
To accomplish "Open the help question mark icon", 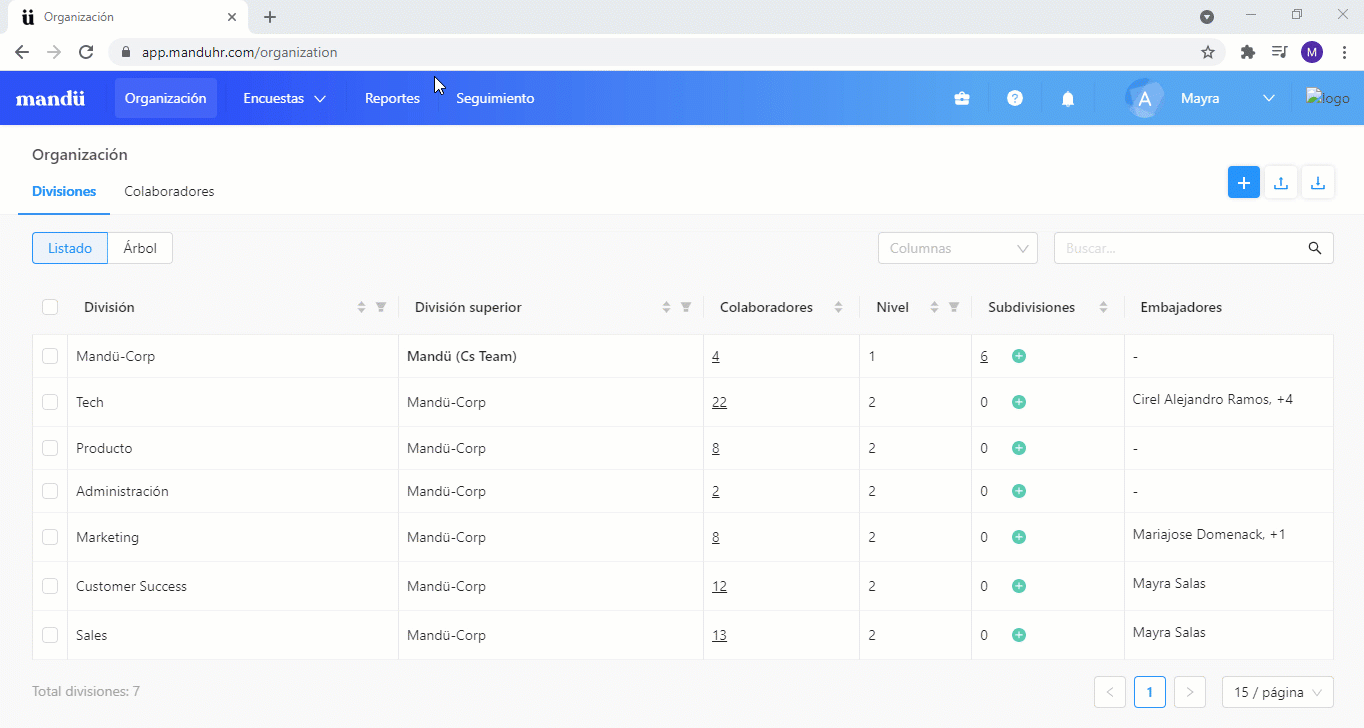I will (1015, 98).
